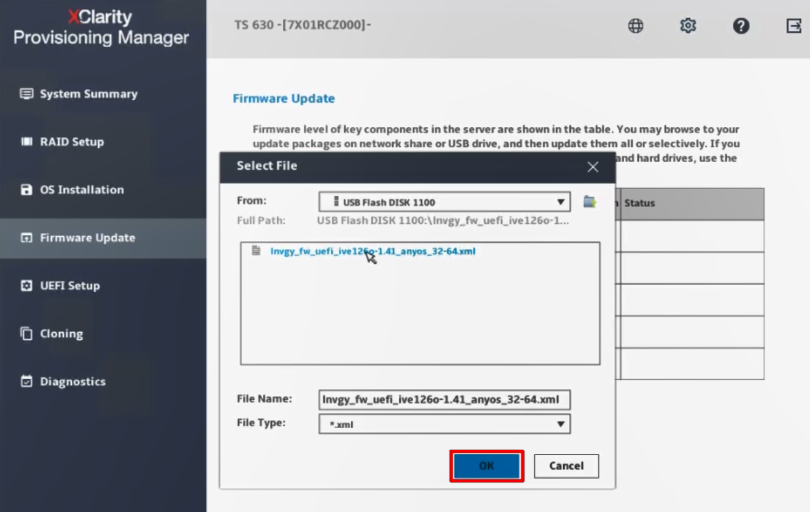Click the File Name text field

click(444, 400)
